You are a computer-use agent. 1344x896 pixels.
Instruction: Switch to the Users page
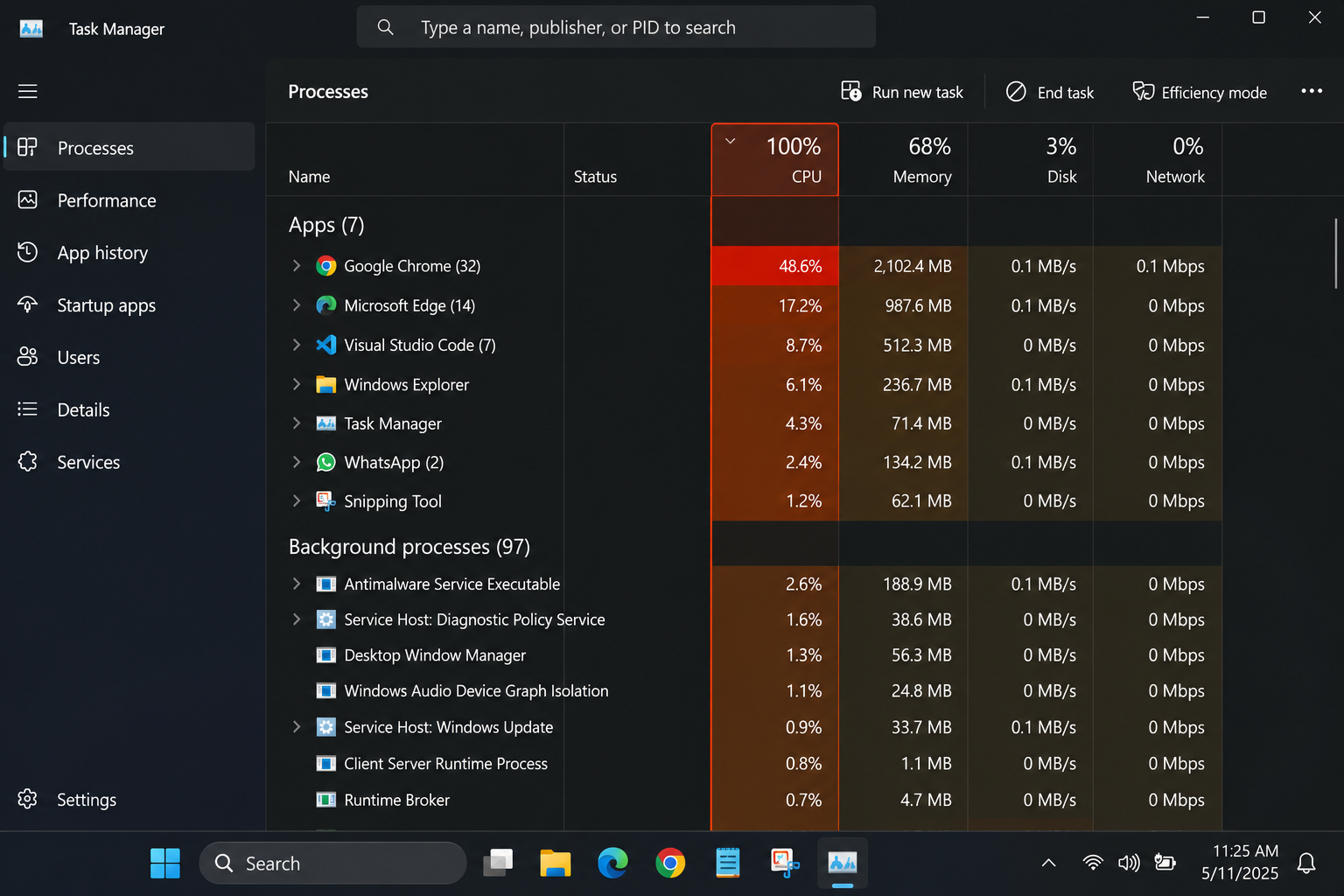click(x=129, y=357)
